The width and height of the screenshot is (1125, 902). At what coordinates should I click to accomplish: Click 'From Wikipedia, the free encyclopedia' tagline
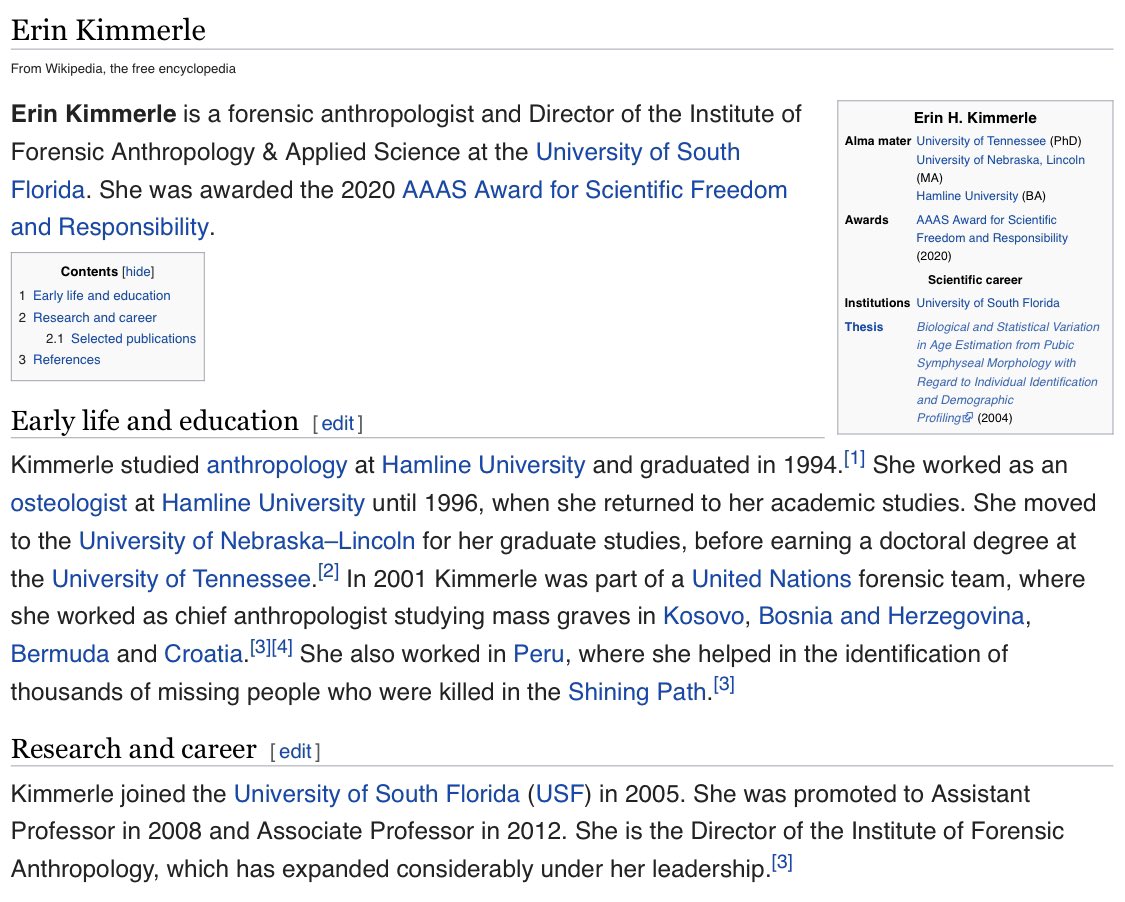point(123,69)
